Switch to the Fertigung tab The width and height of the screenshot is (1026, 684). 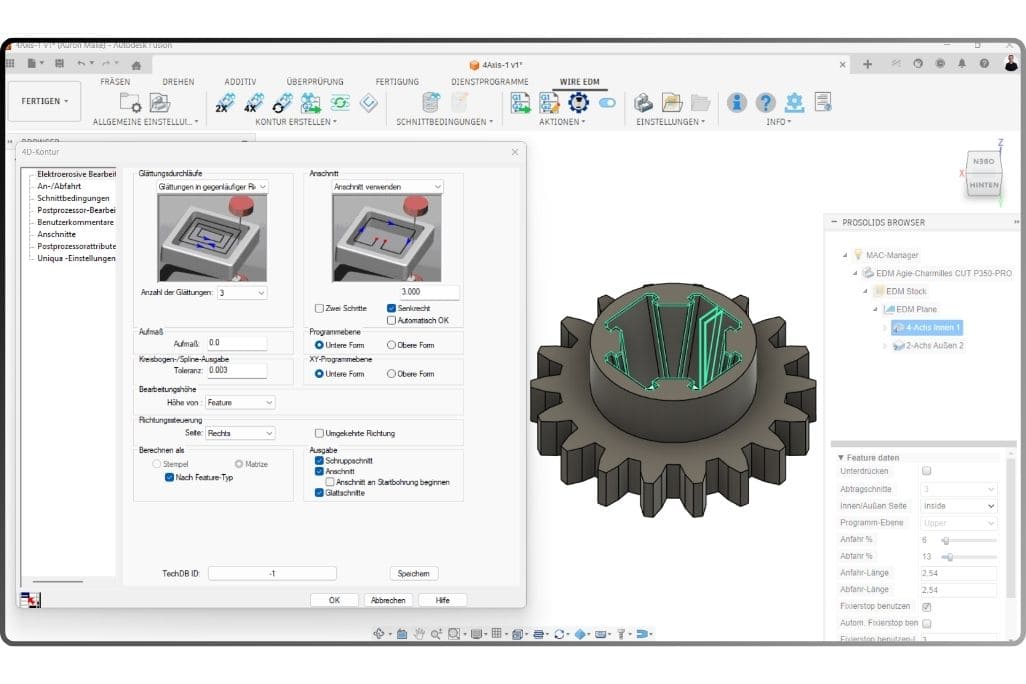click(397, 82)
